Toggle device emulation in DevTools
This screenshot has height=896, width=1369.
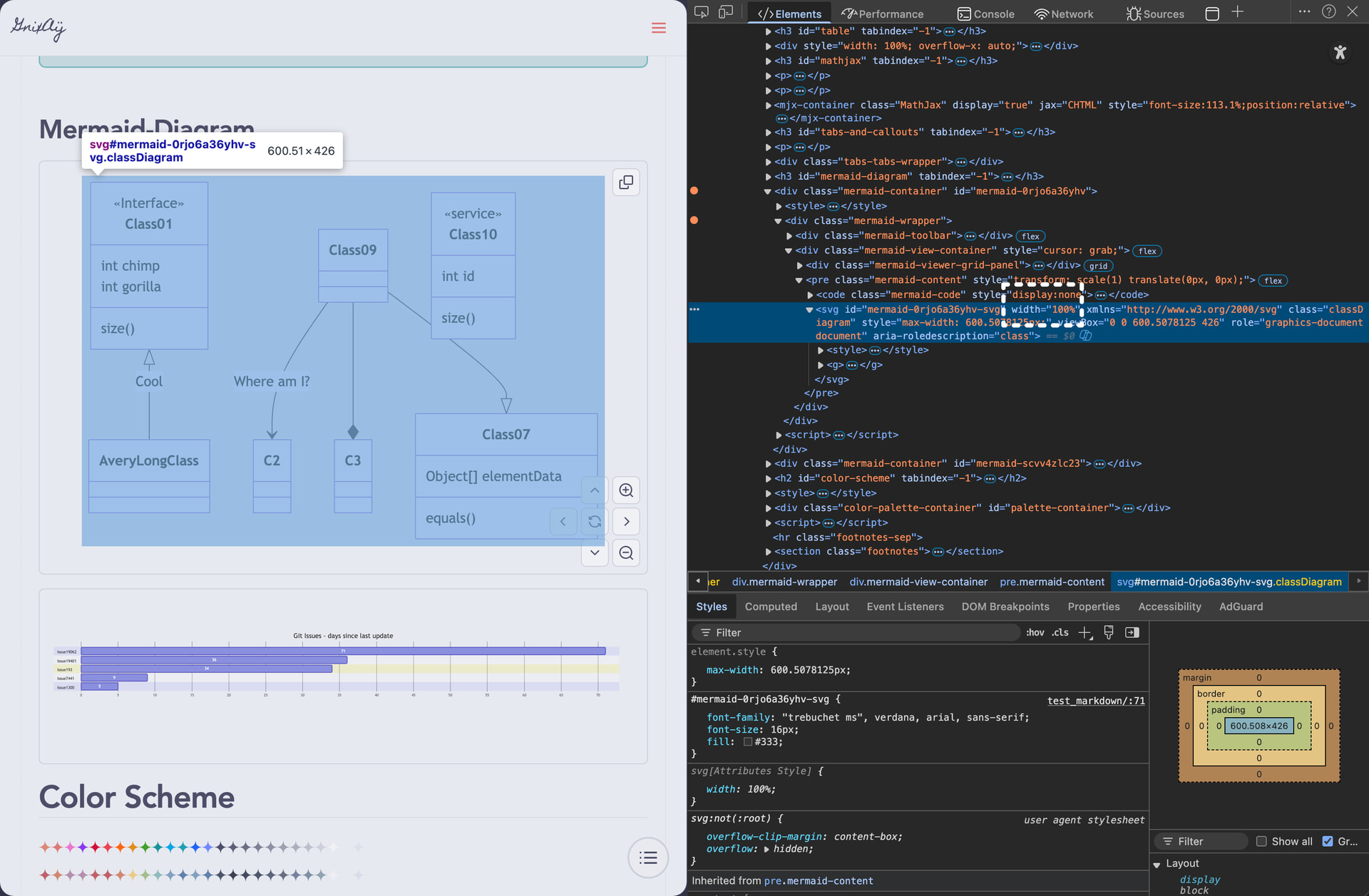(726, 12)
